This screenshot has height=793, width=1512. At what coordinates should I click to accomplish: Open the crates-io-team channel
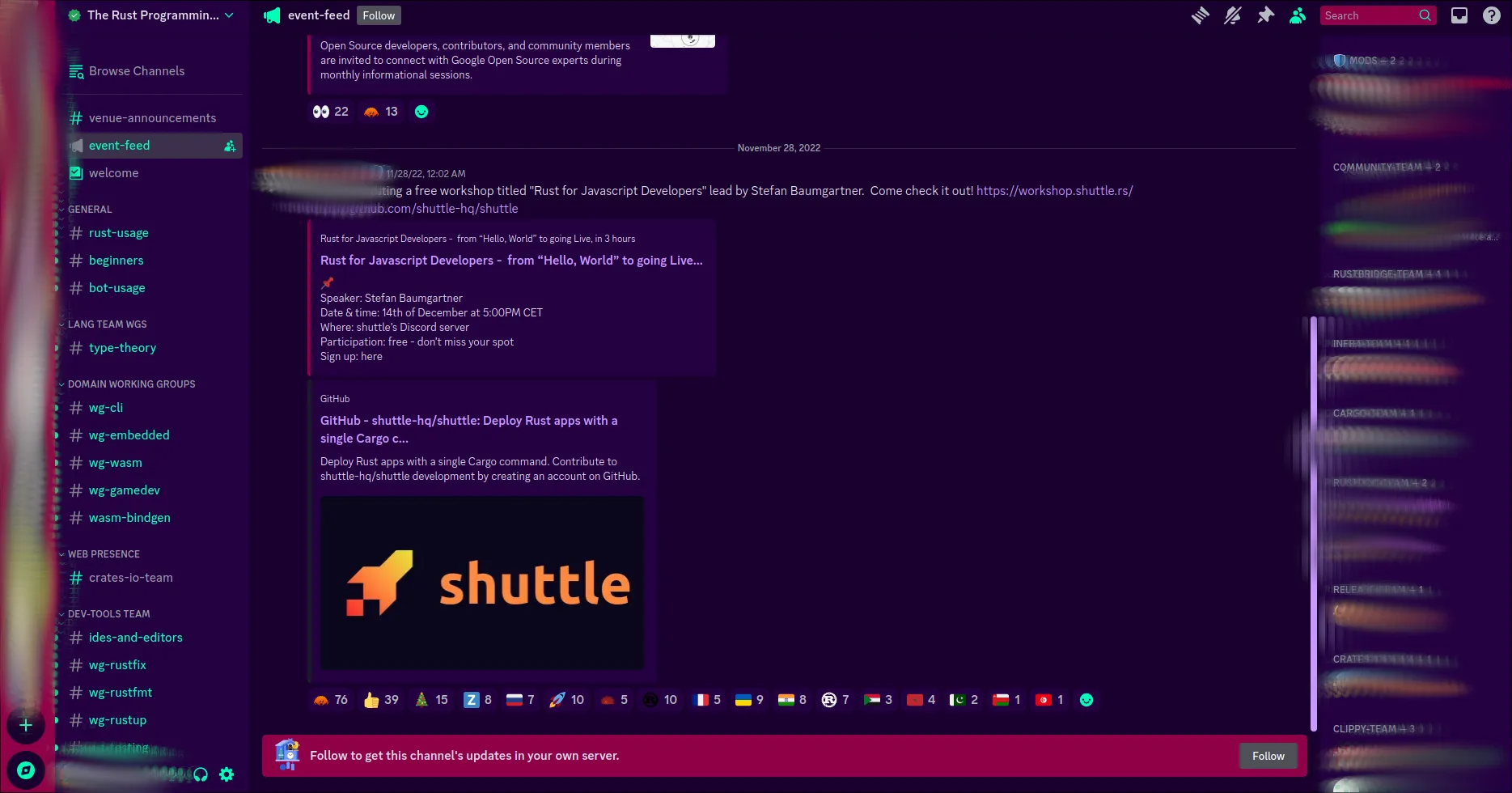(152, 578)
